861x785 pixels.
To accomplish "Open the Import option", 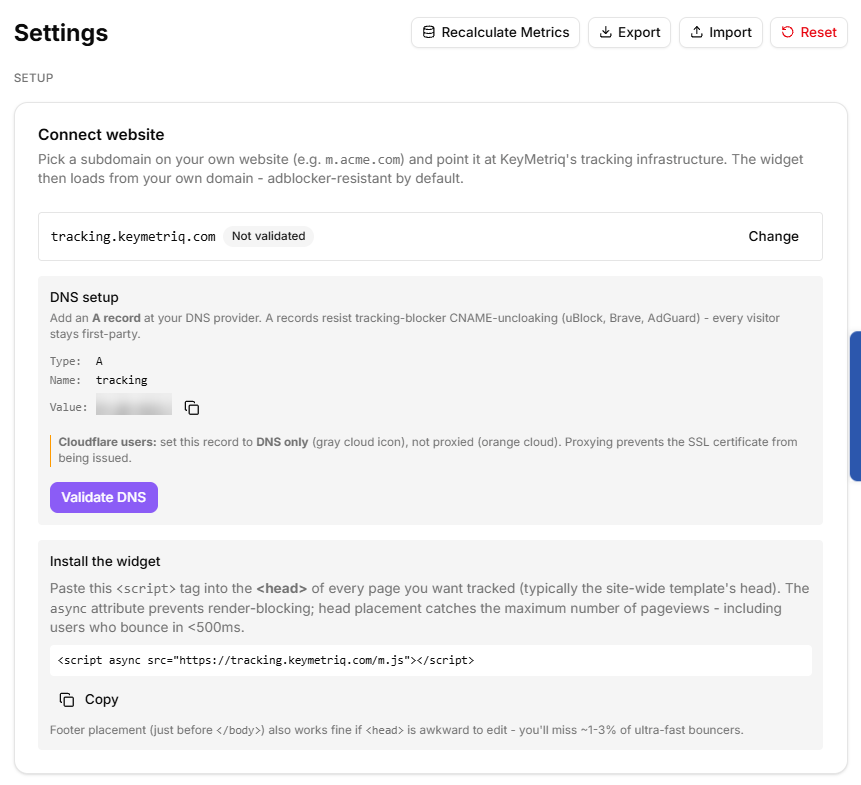I will [x=720, y=32].
